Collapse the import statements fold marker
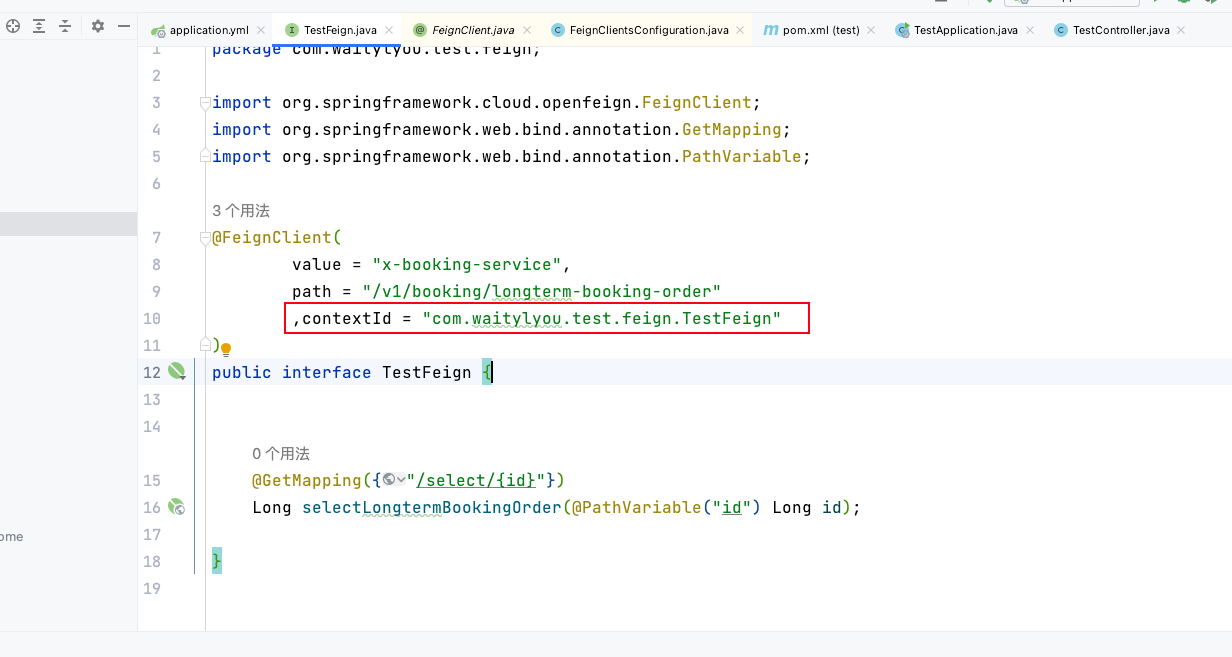The height and width of the screenshot is (657, 1232). coord(204,101)
